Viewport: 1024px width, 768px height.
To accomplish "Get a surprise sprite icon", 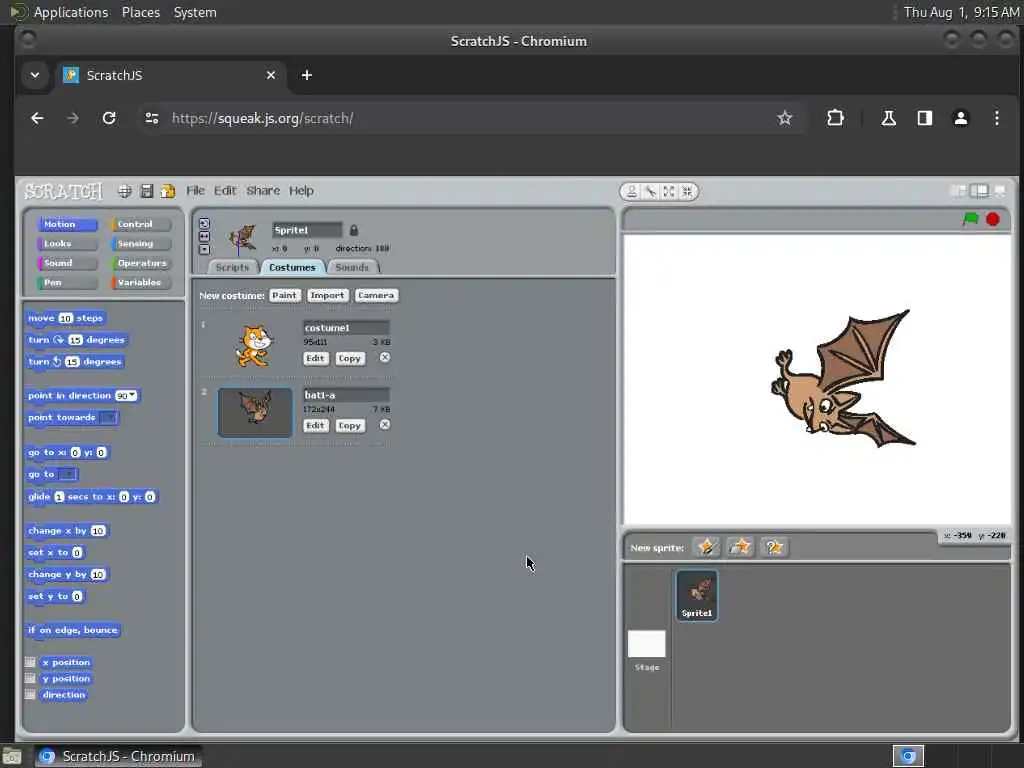I will [774, 547].
